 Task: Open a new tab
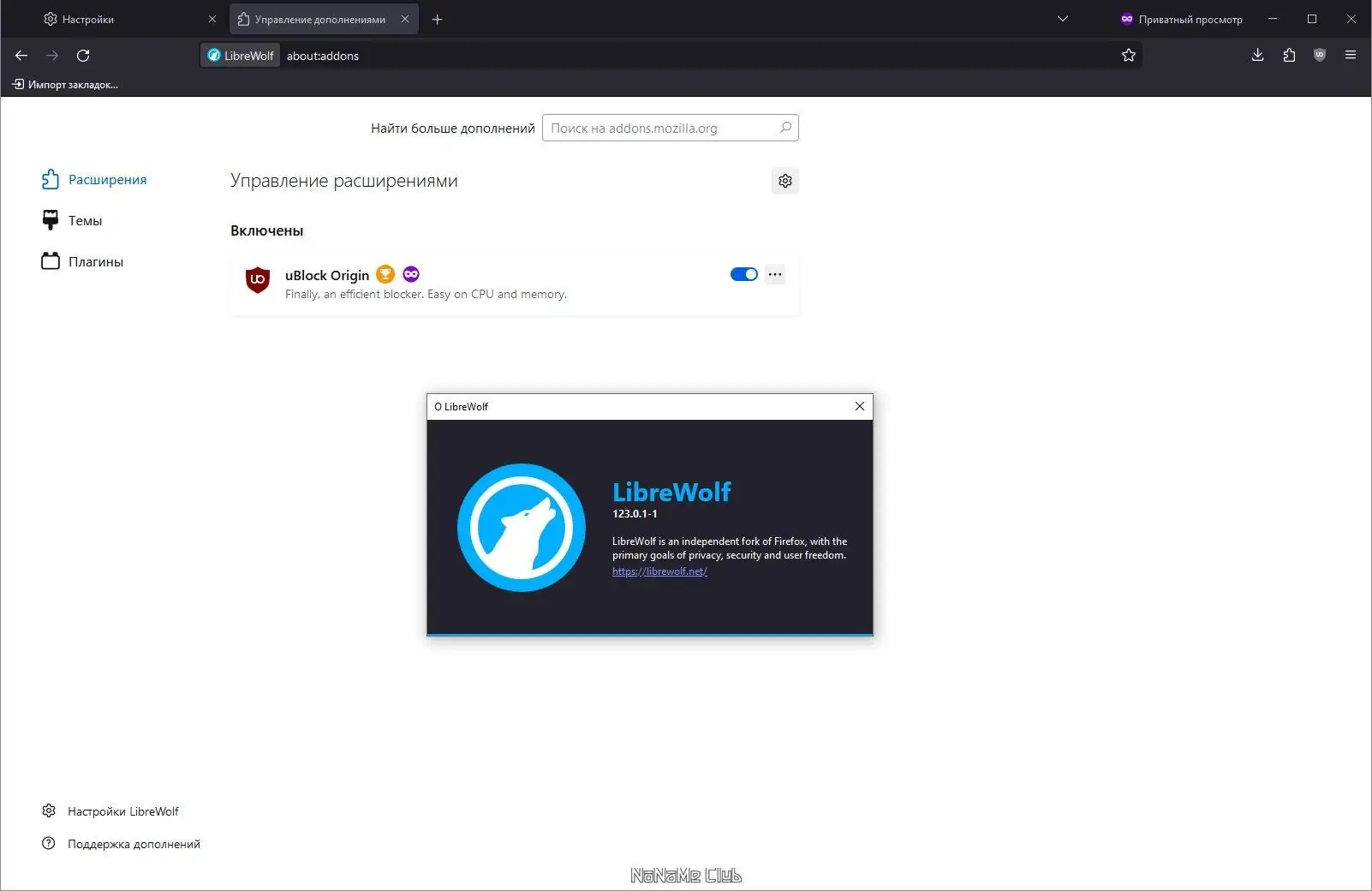tap(437, 19)
